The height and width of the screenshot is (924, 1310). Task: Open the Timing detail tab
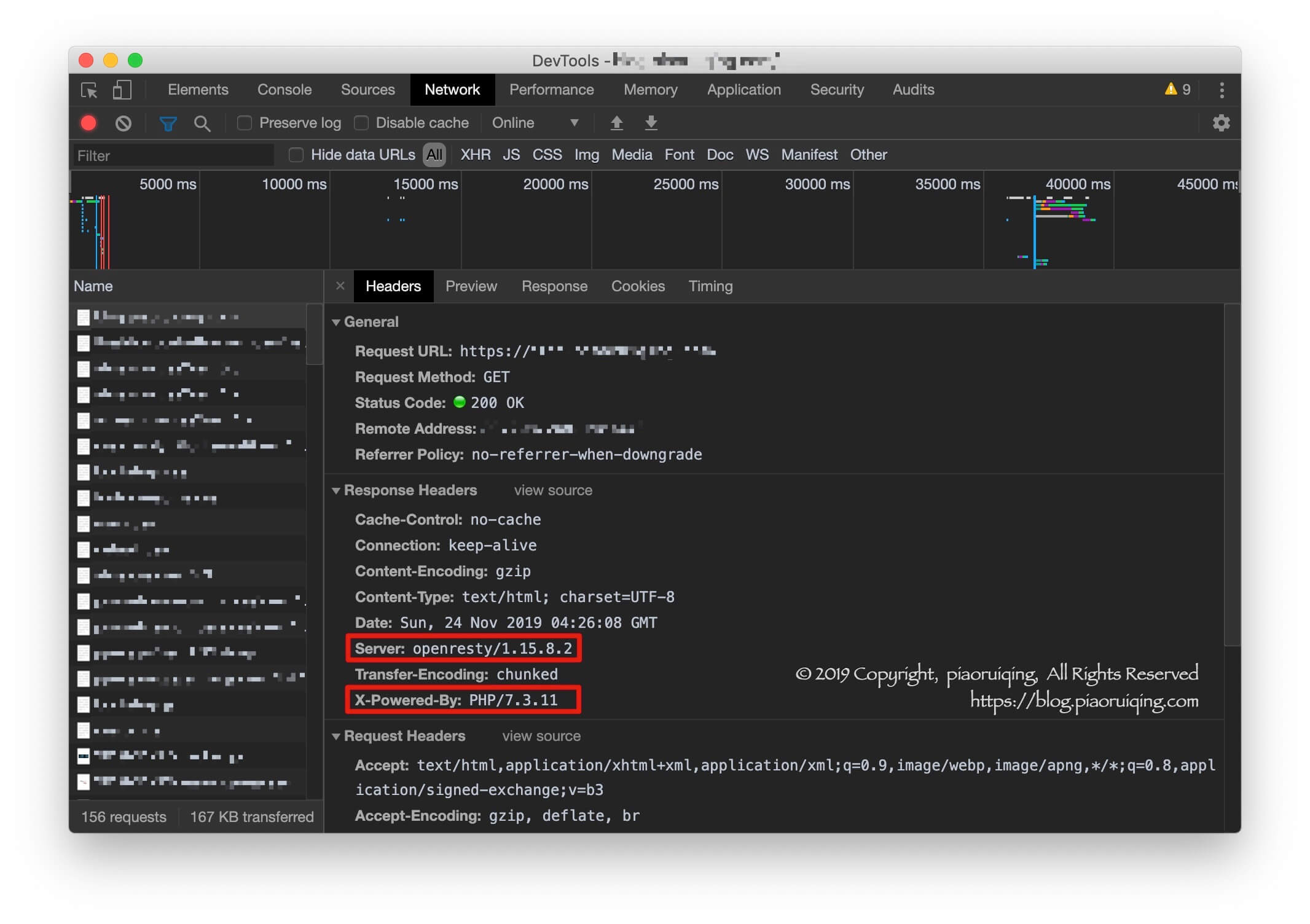click(710, 286)
